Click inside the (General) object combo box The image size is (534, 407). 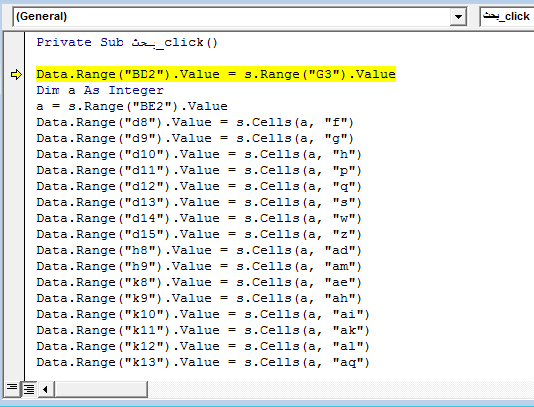coord(232,16)
